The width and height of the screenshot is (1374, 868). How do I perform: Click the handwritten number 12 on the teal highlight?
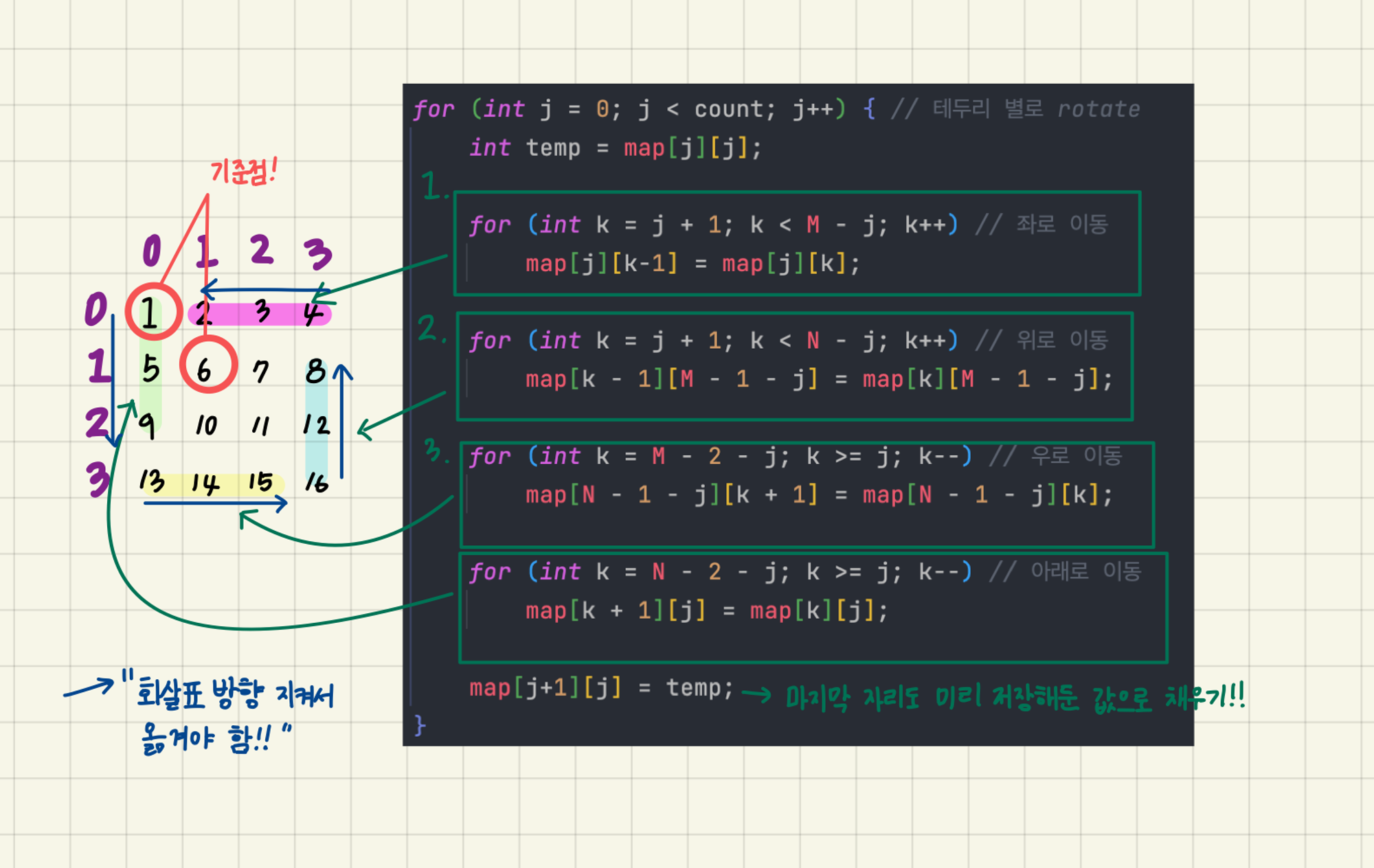[x=316, y=424]
